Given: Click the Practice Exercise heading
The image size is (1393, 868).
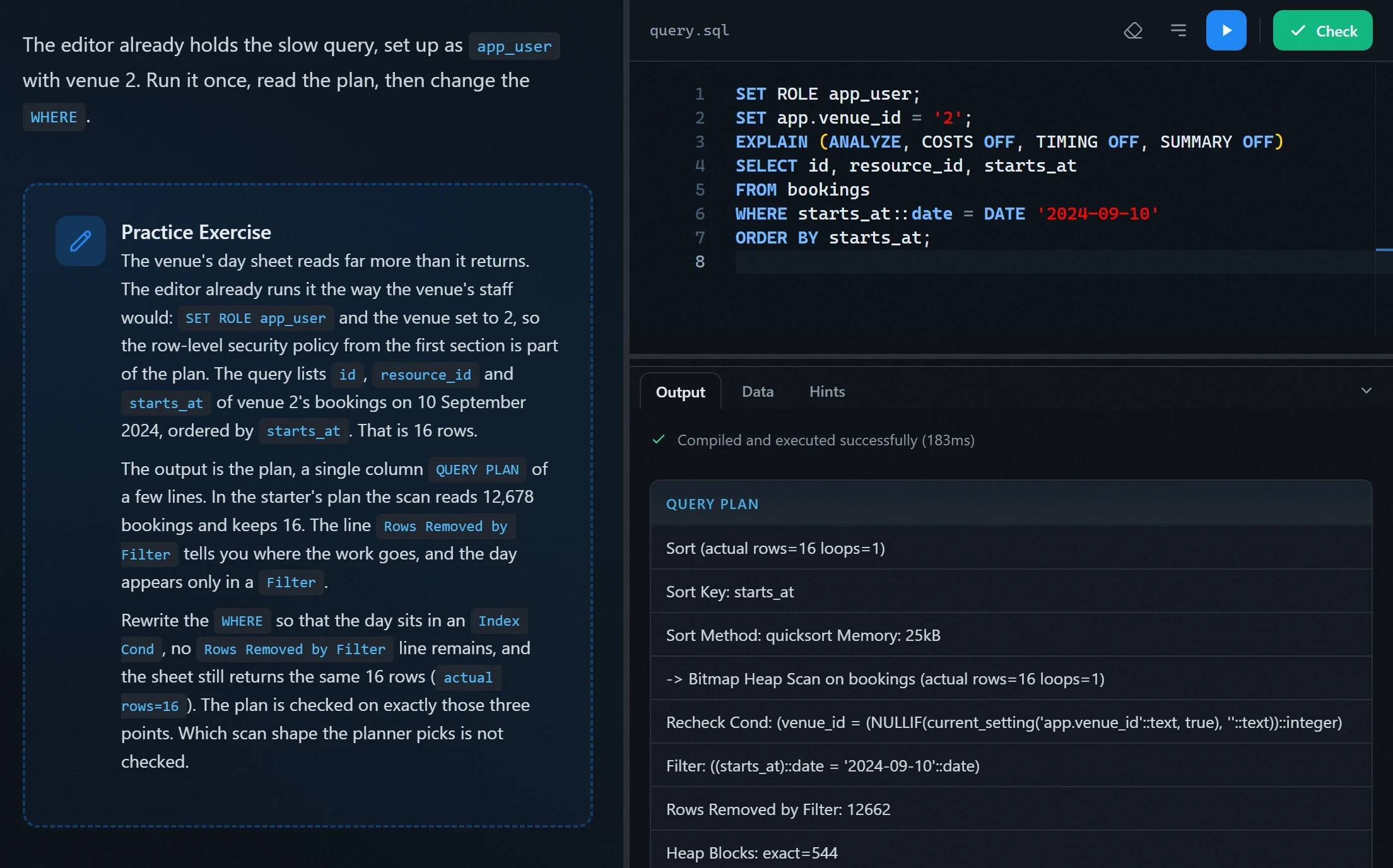Looking at the screenshot, I should point(196,232).
